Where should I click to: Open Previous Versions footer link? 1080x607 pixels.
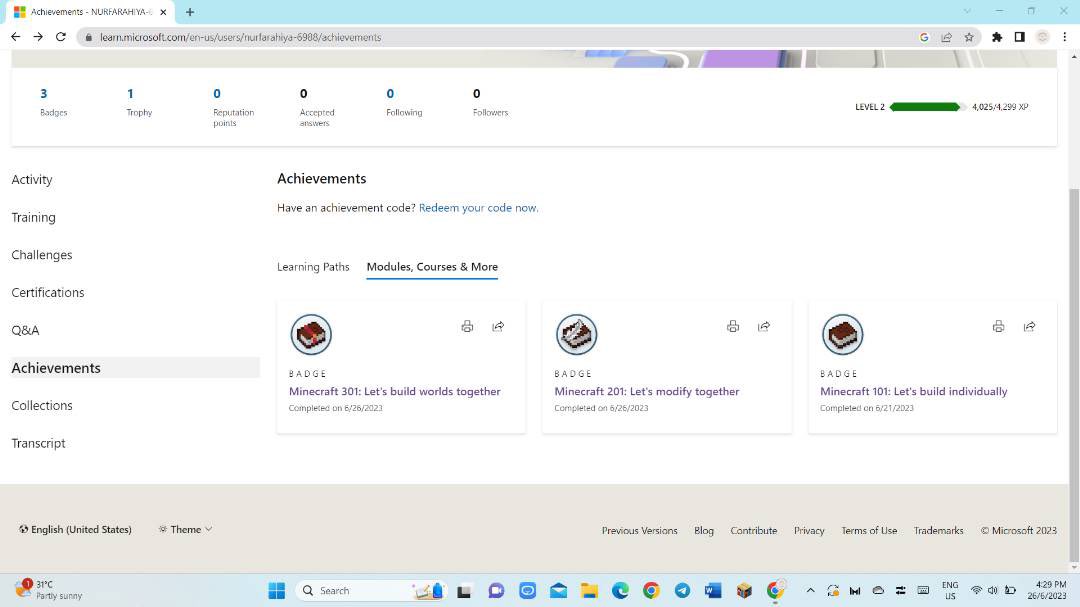(639, 531)
